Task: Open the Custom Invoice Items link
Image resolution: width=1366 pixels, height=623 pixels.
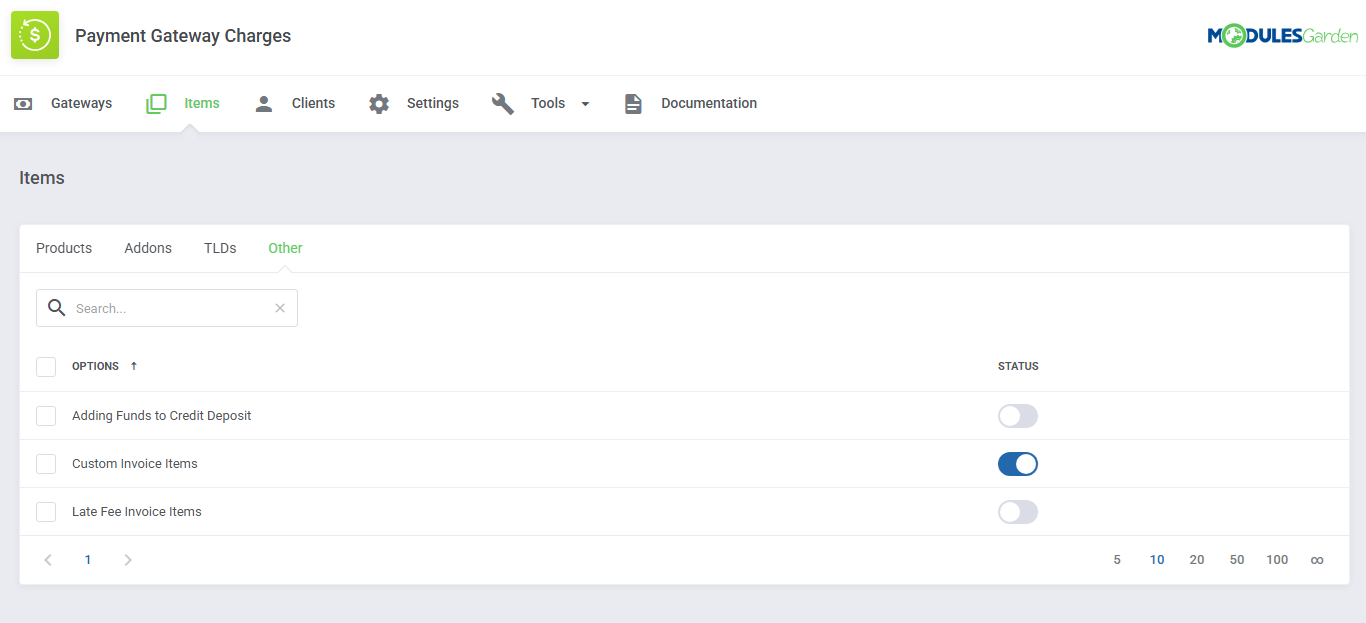Action: click(x=134, y=463)
